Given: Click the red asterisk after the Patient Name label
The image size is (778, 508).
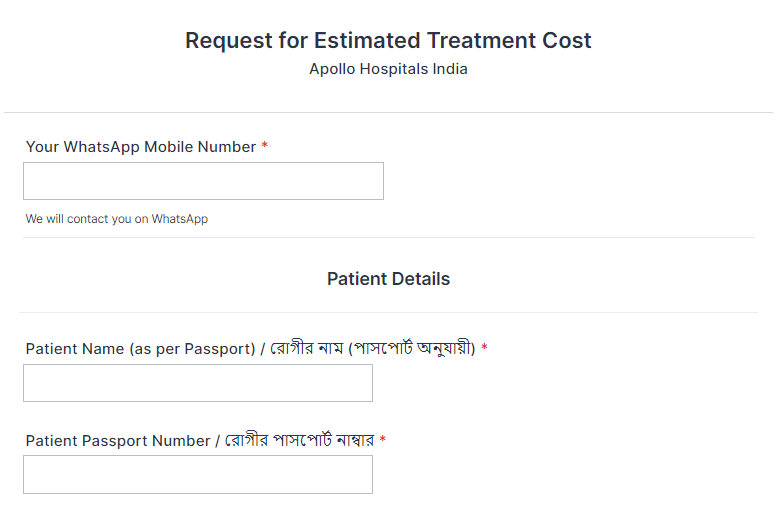Looking at the screenshot, I should pyautogui.click(x=485, y=349).
